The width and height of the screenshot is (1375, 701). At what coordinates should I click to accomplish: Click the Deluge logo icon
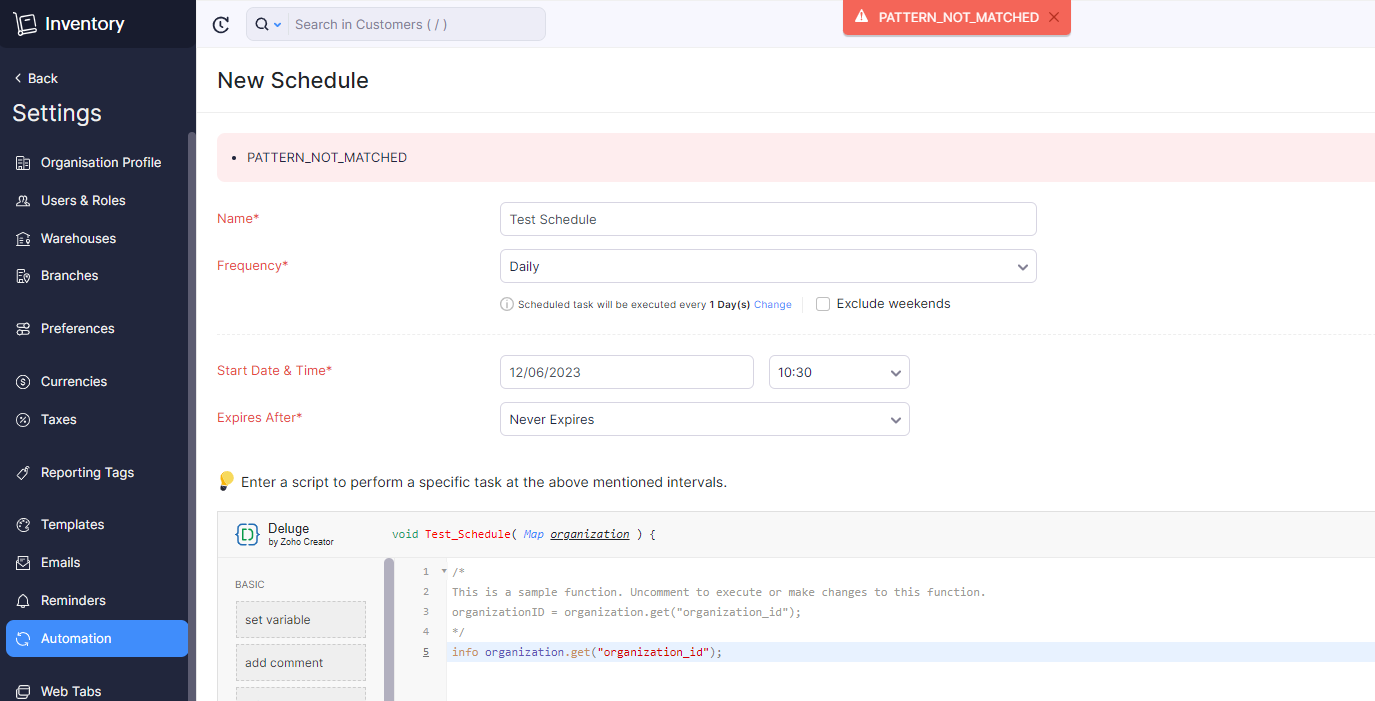pos(247,534)
